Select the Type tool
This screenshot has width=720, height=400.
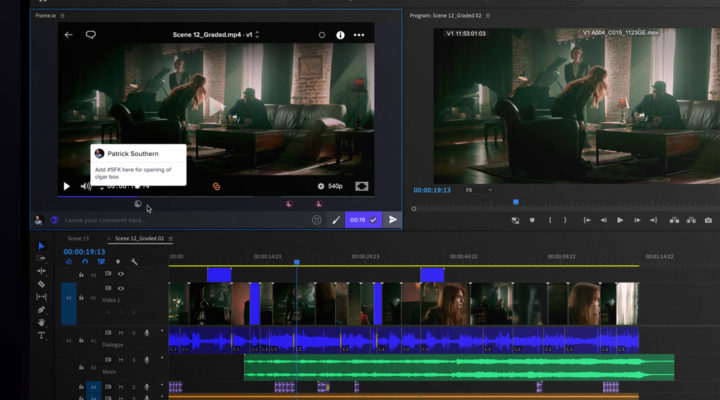(41, 335)
